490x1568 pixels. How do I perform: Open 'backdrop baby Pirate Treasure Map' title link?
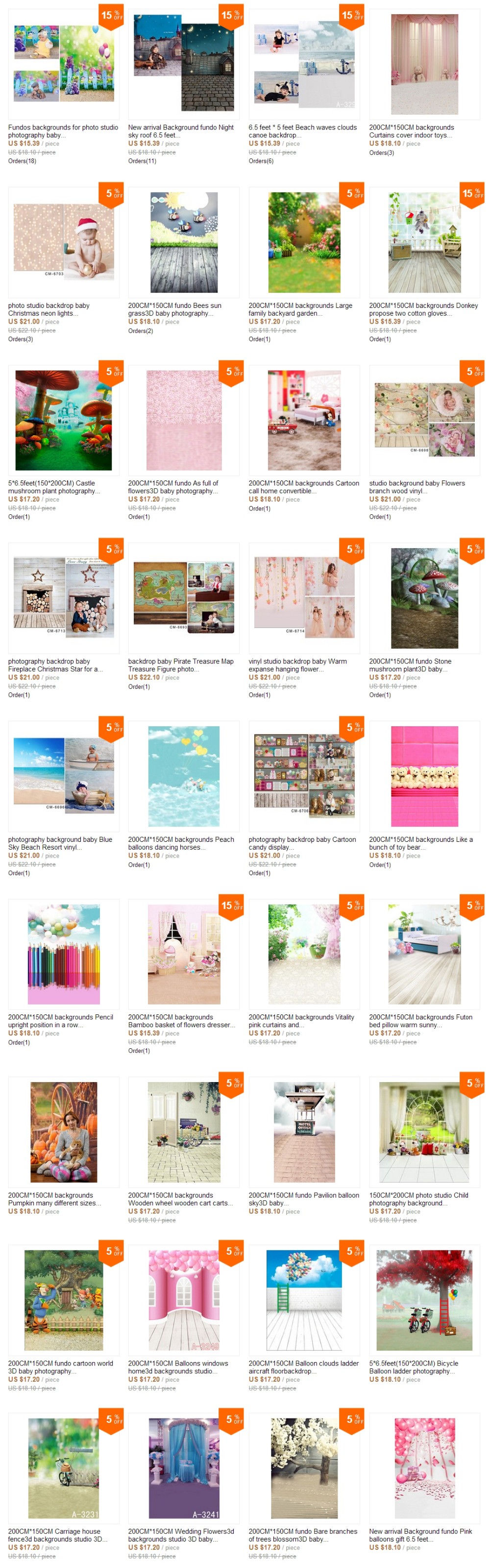click(180, 665)
